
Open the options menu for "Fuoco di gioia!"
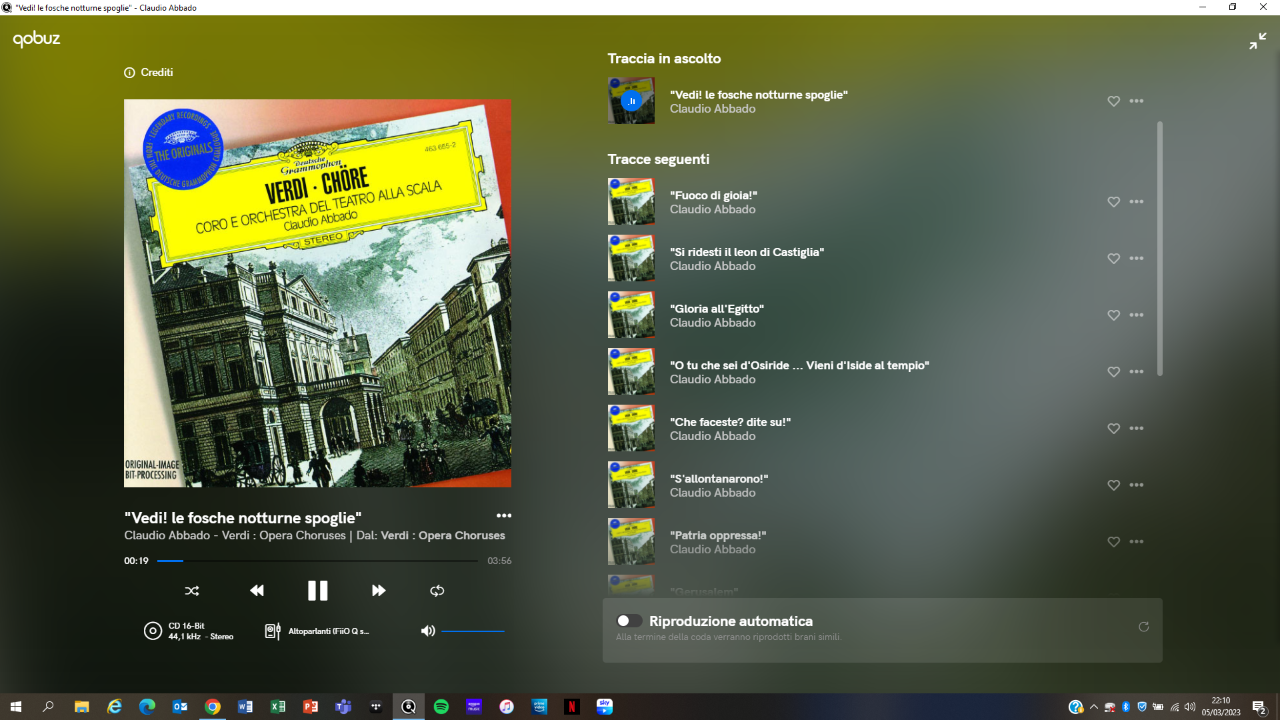1136,202
